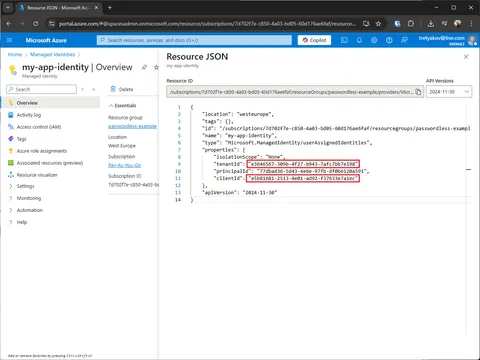
Task: Collapse the Essentials section
Action: click(x=122, y=106)
